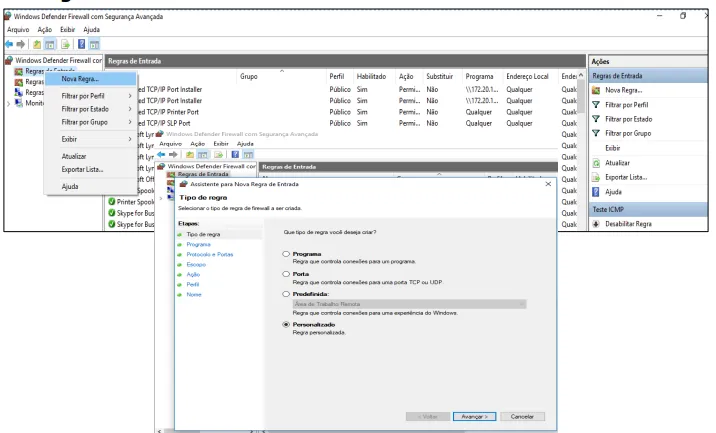This screenshot has width=716, height=433.
Task: Click the Back arrow in inner window toolbar
Action: (x=161, y=154)
